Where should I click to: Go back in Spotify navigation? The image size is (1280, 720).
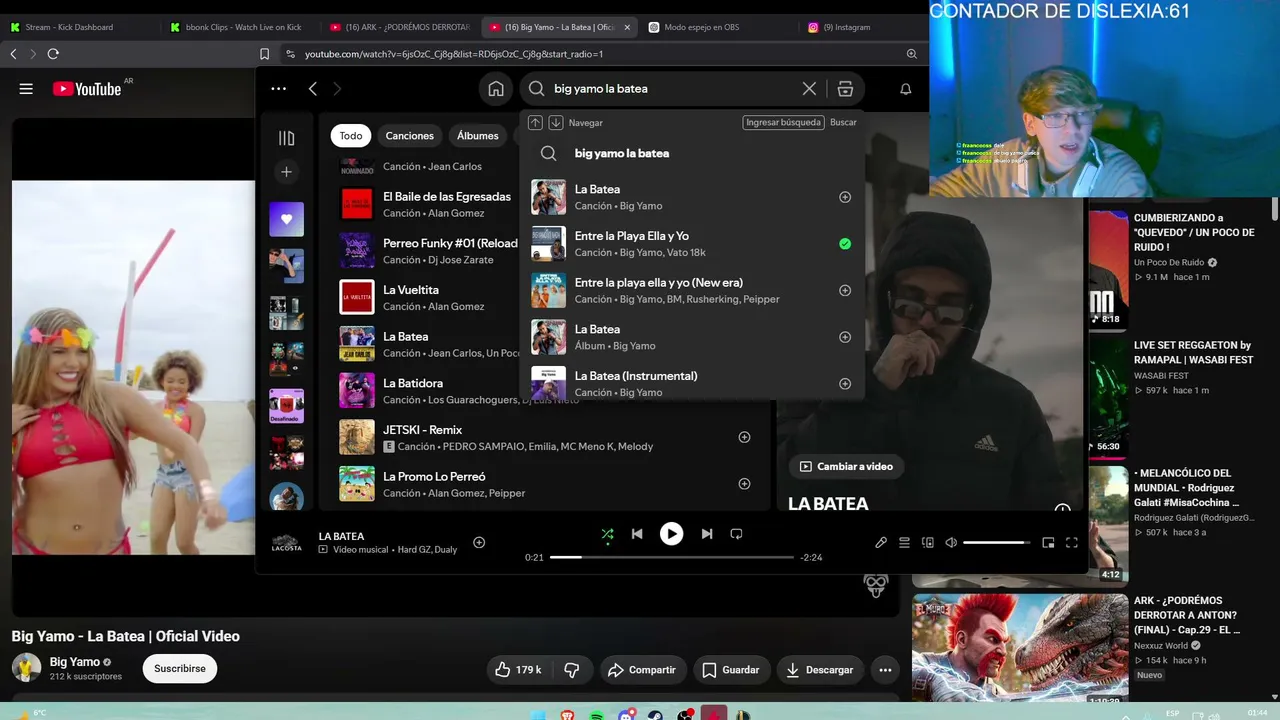(313, 89)
